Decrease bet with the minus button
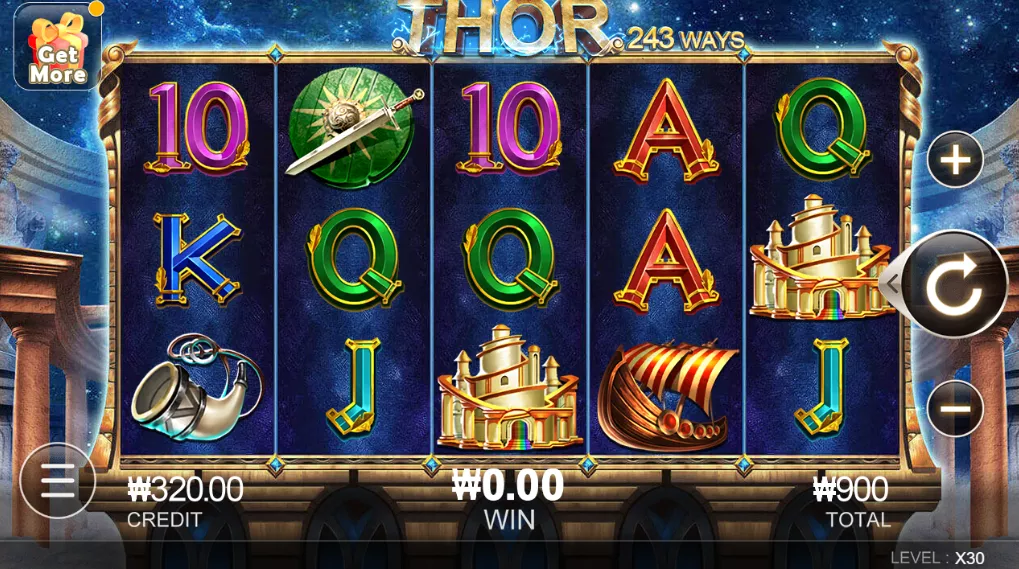Viewport: 1019px width, 569px height. [x=955, y=408]
